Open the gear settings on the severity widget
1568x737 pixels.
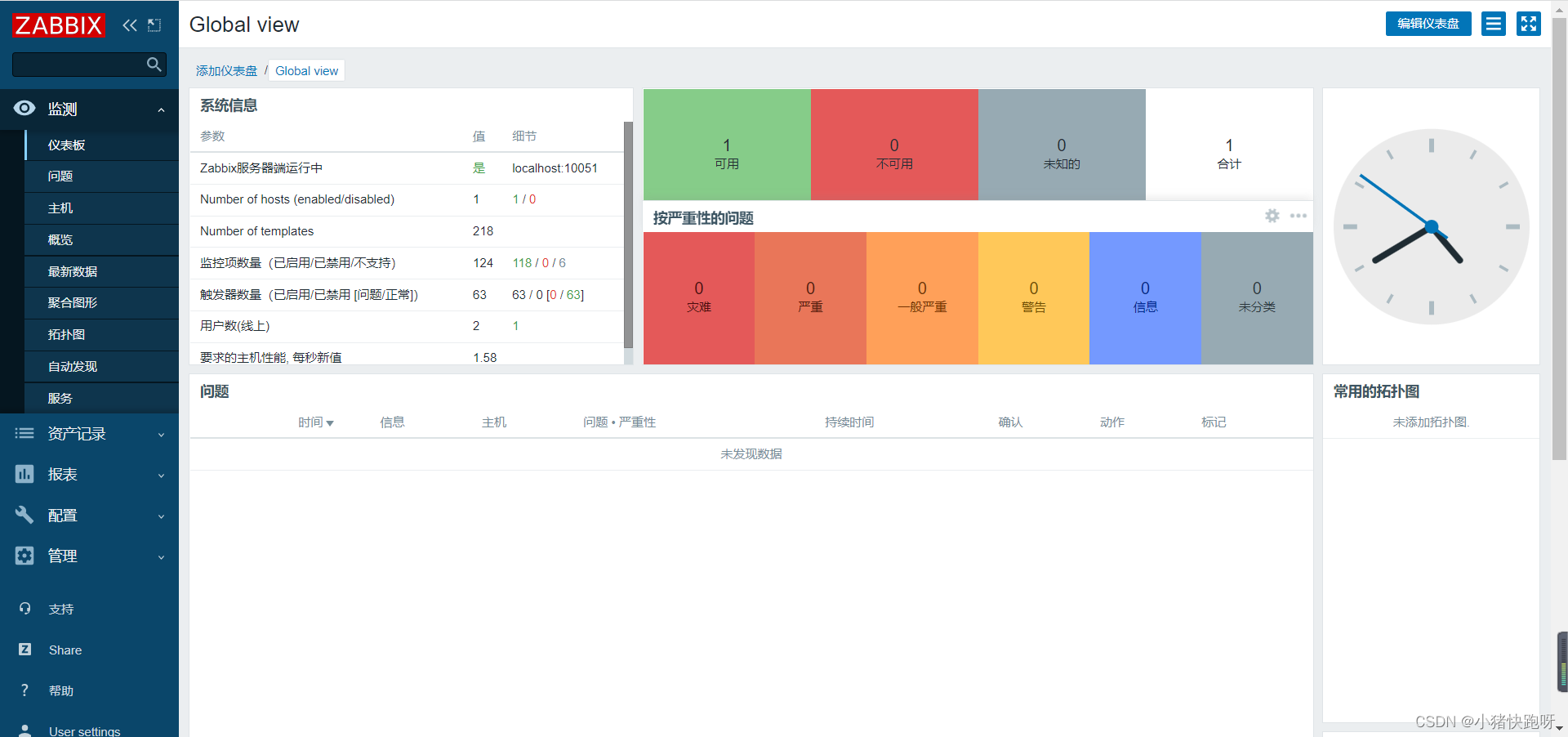pyautogui.click(x=1272, y=216)
